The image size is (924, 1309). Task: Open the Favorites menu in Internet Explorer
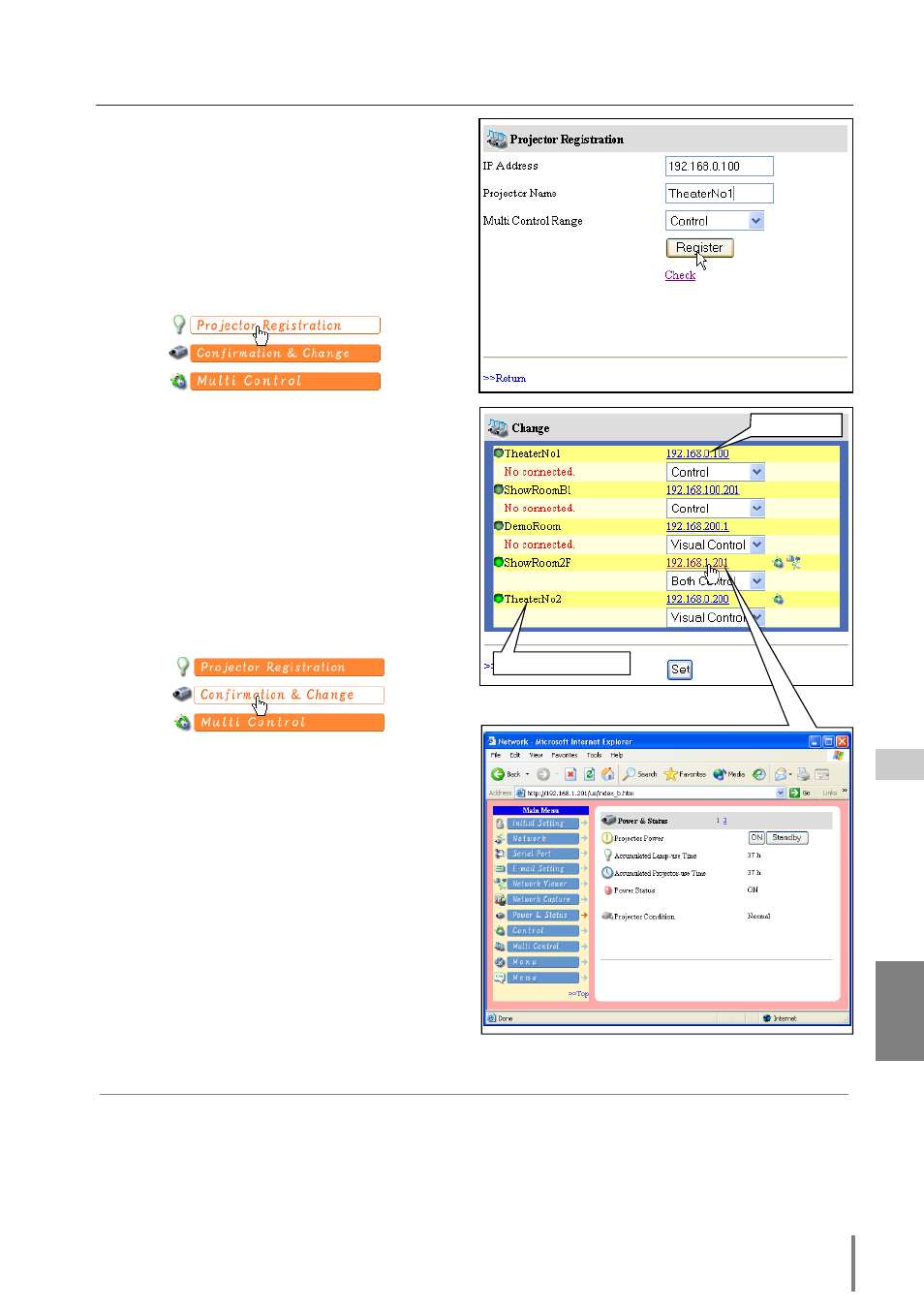(565, 755)
